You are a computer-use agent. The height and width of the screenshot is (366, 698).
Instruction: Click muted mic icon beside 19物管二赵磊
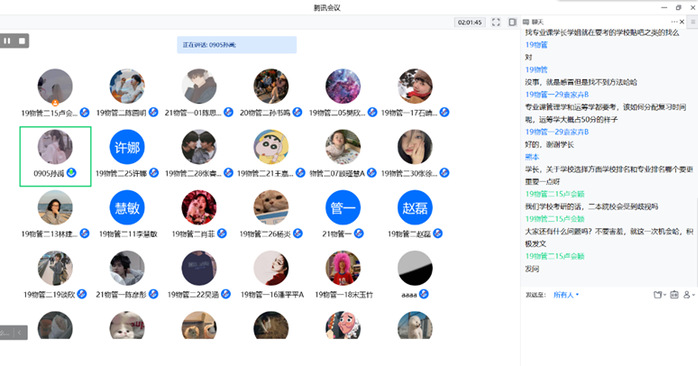pyautogui.click(x=438, y=233)
